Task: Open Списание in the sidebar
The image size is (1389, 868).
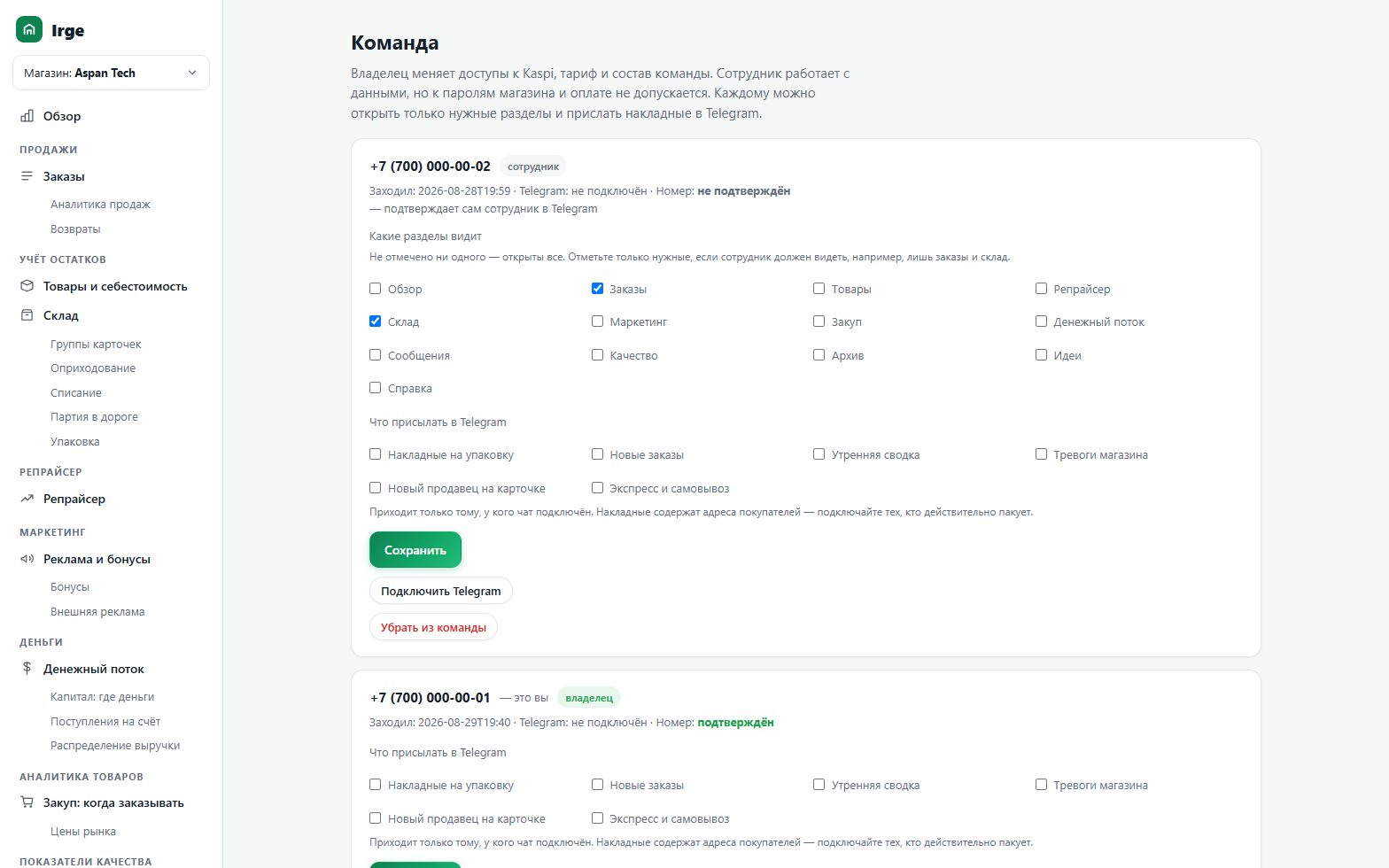Action: pyautogui.click(x=76, y=393)
